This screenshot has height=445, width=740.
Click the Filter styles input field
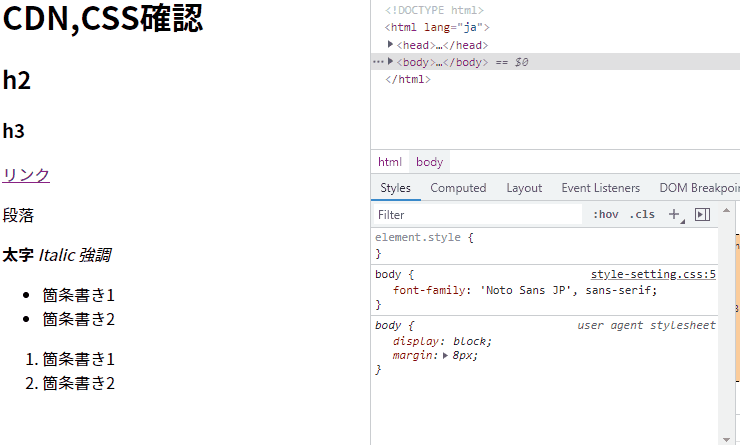click(478, 215)
